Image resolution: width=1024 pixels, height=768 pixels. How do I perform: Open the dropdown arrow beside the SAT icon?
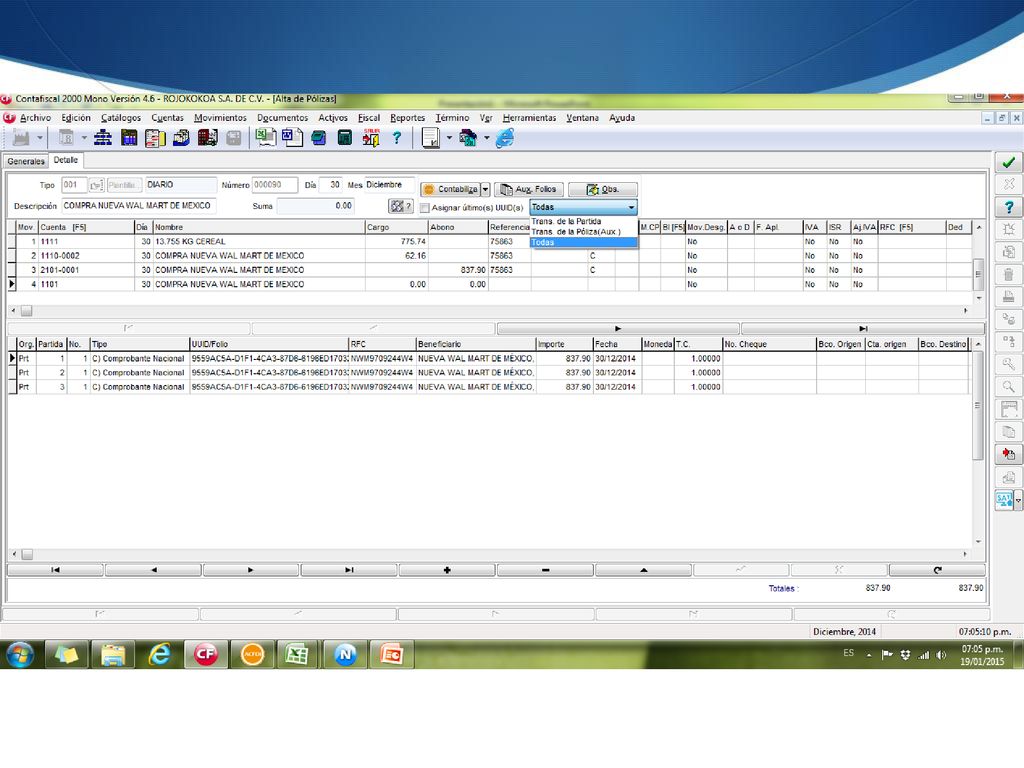(1017, 500)
